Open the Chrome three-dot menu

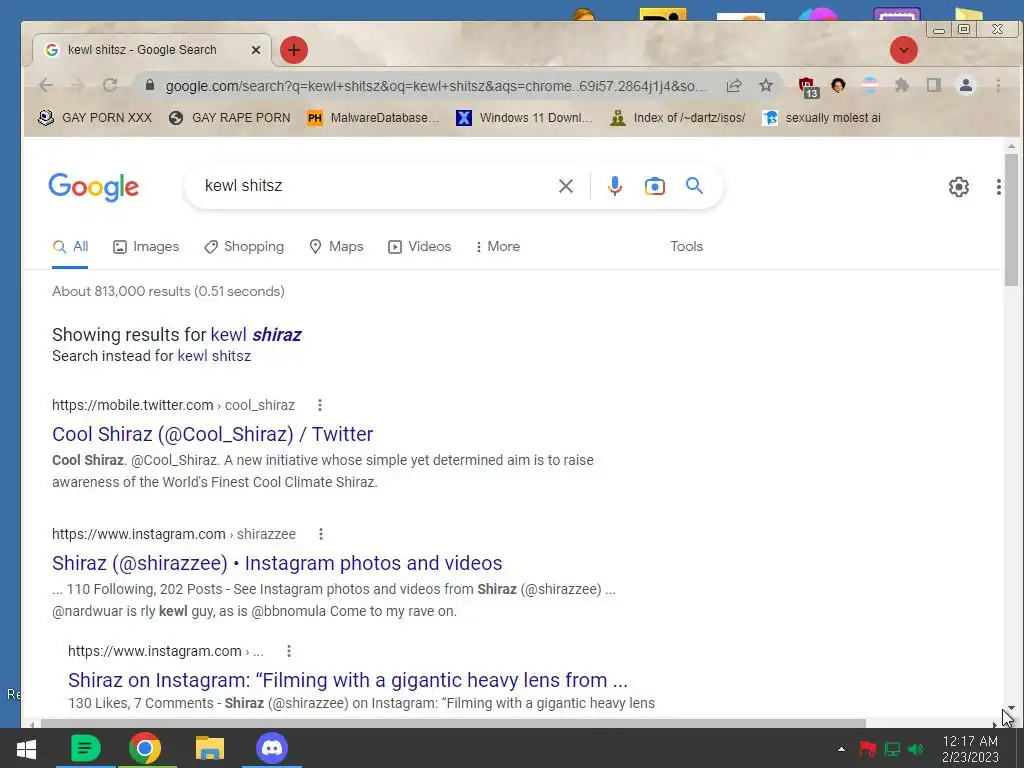[x=998, y=85]
